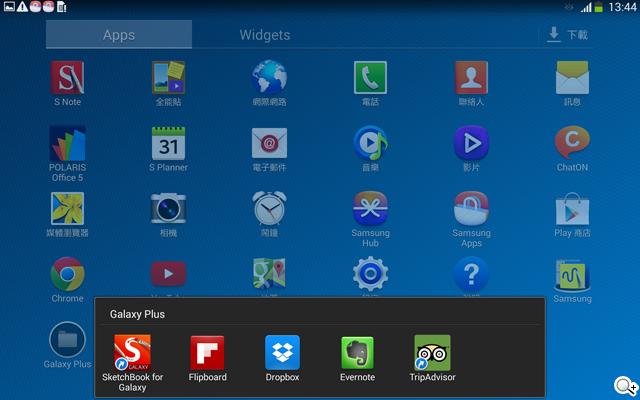Open S Planner calendar
The image size is (640, 400).
pyautogui.click(x=168, y=144)
